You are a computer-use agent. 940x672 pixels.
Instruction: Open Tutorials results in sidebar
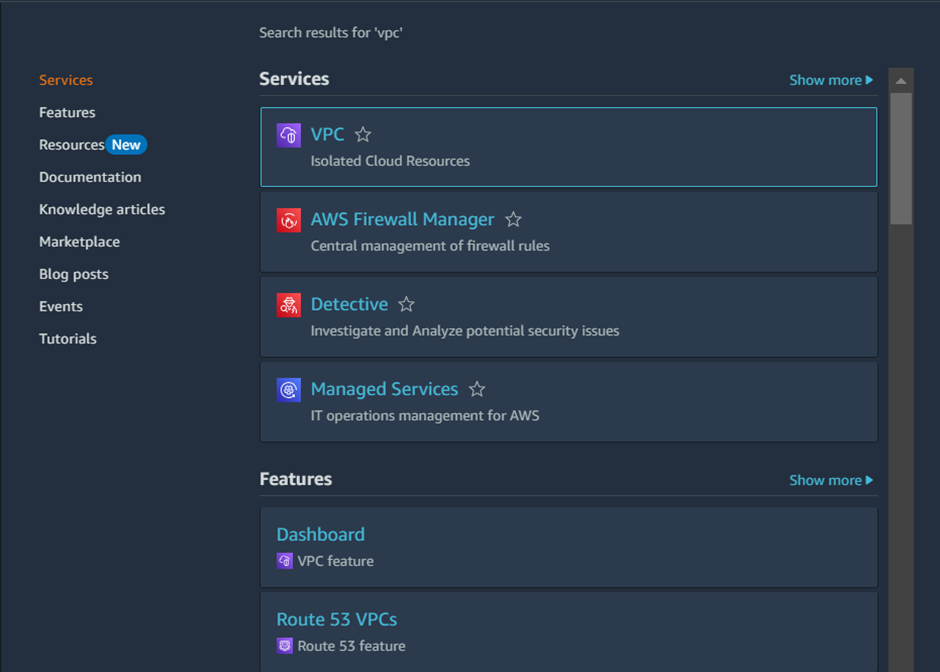68,339
